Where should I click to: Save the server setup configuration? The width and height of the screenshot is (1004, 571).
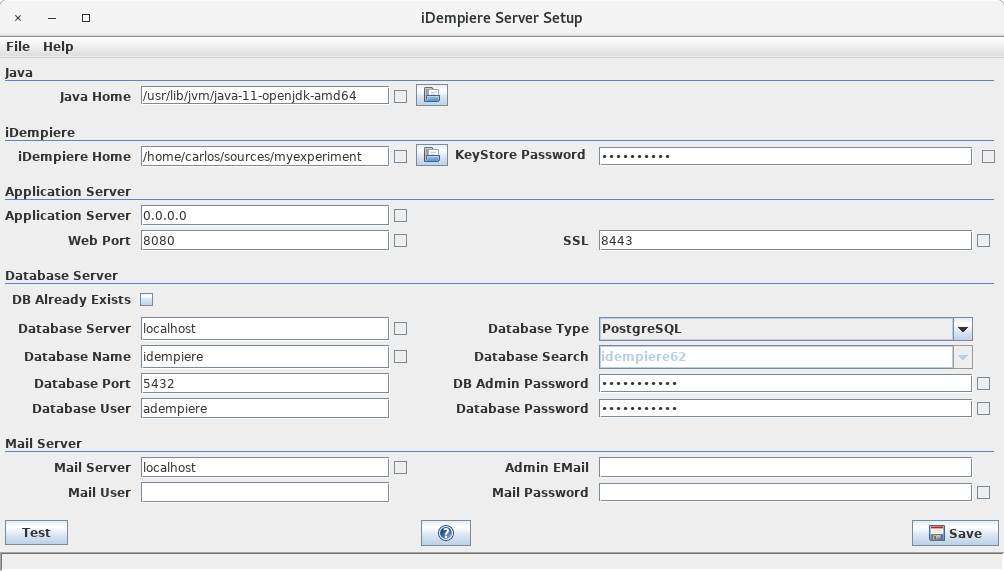955,533
